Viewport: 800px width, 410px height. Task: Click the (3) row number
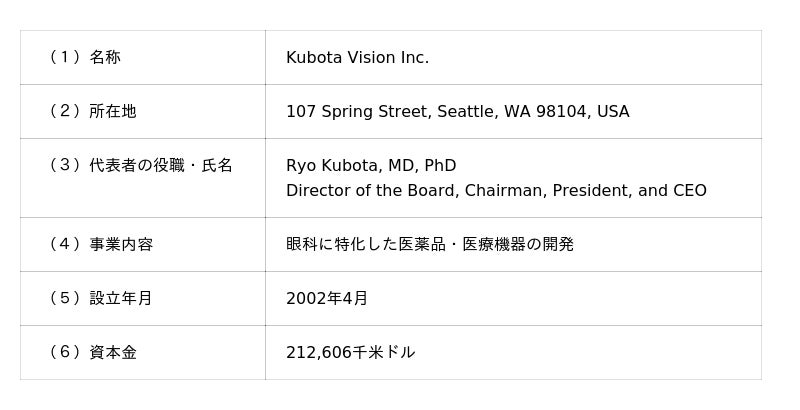[64, 166]
